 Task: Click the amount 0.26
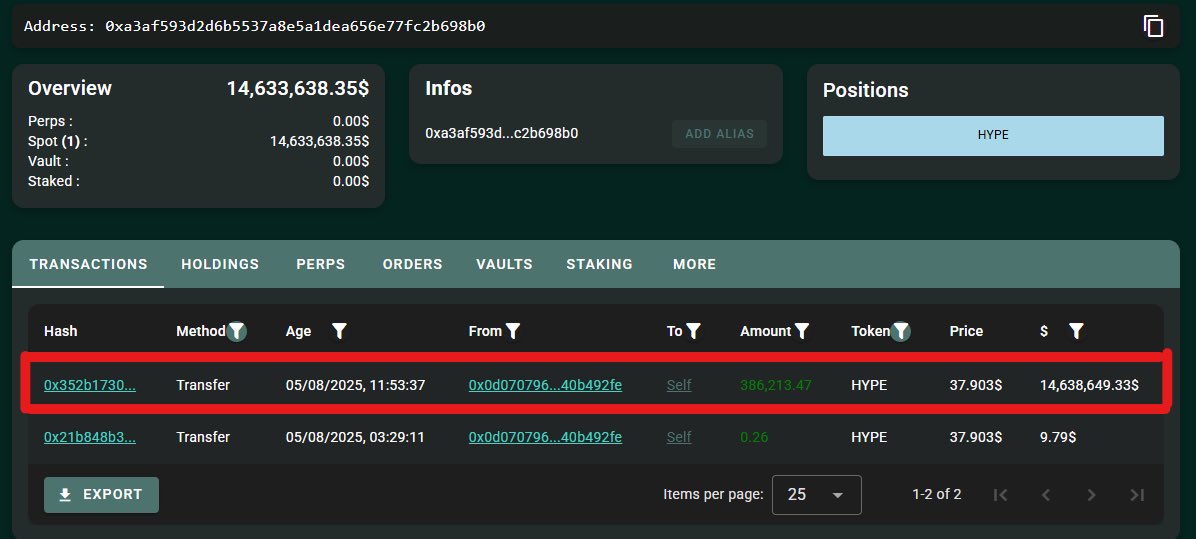click(x=754, y=437)
